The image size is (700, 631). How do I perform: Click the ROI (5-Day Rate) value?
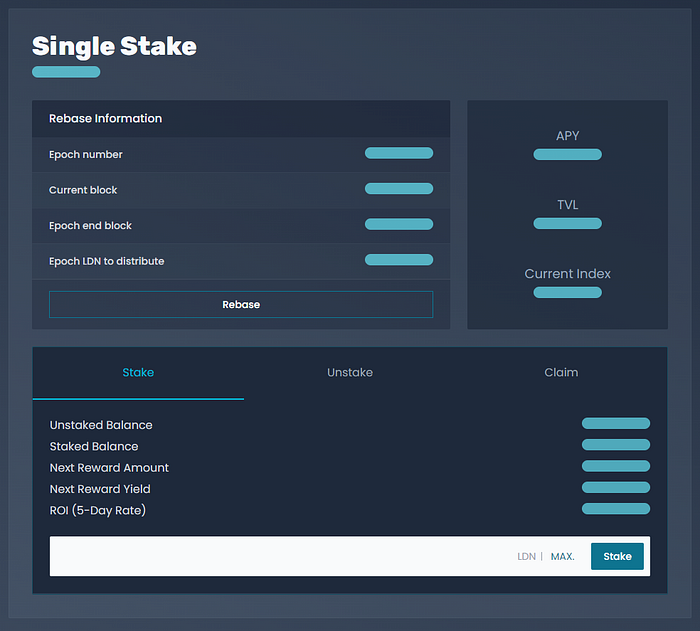615,509
